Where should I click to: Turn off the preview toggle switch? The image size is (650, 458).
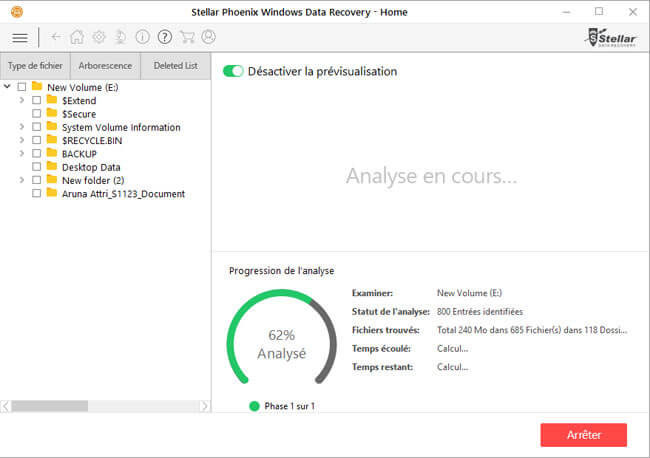click(233, 71)
